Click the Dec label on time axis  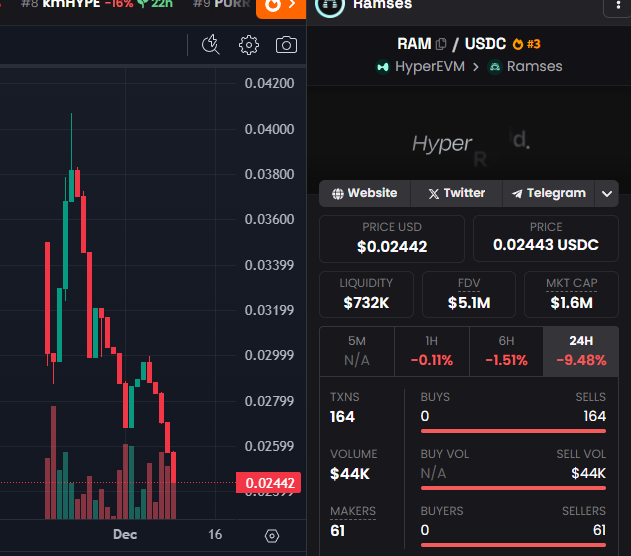coord(125,535)
